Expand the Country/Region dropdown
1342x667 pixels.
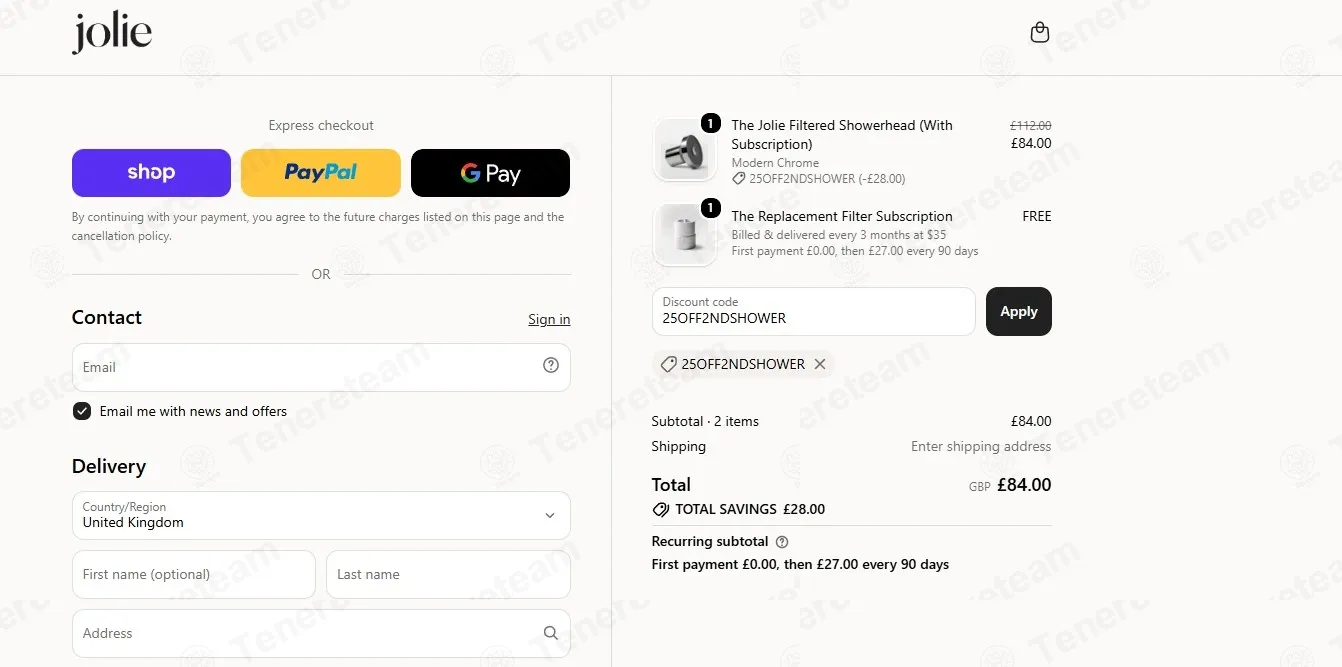(x=321, y=515)
